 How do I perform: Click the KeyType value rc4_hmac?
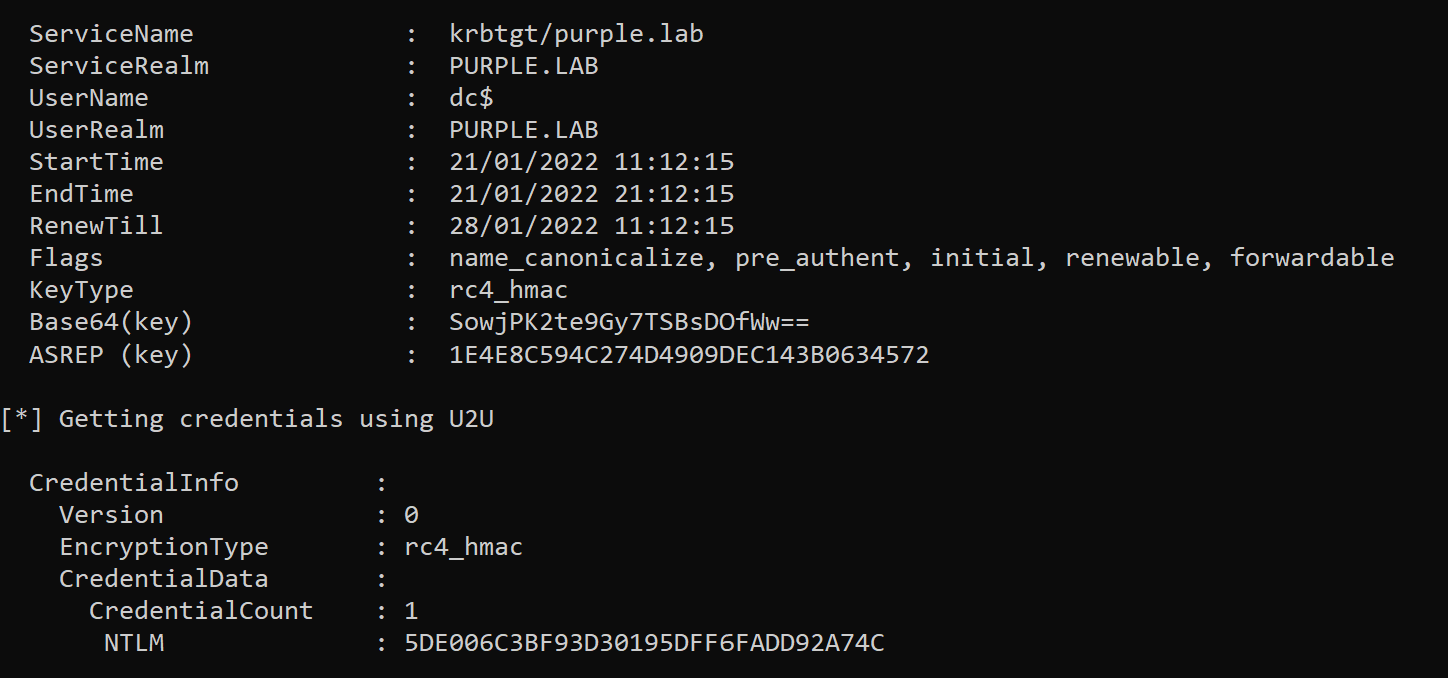(509, 290)
